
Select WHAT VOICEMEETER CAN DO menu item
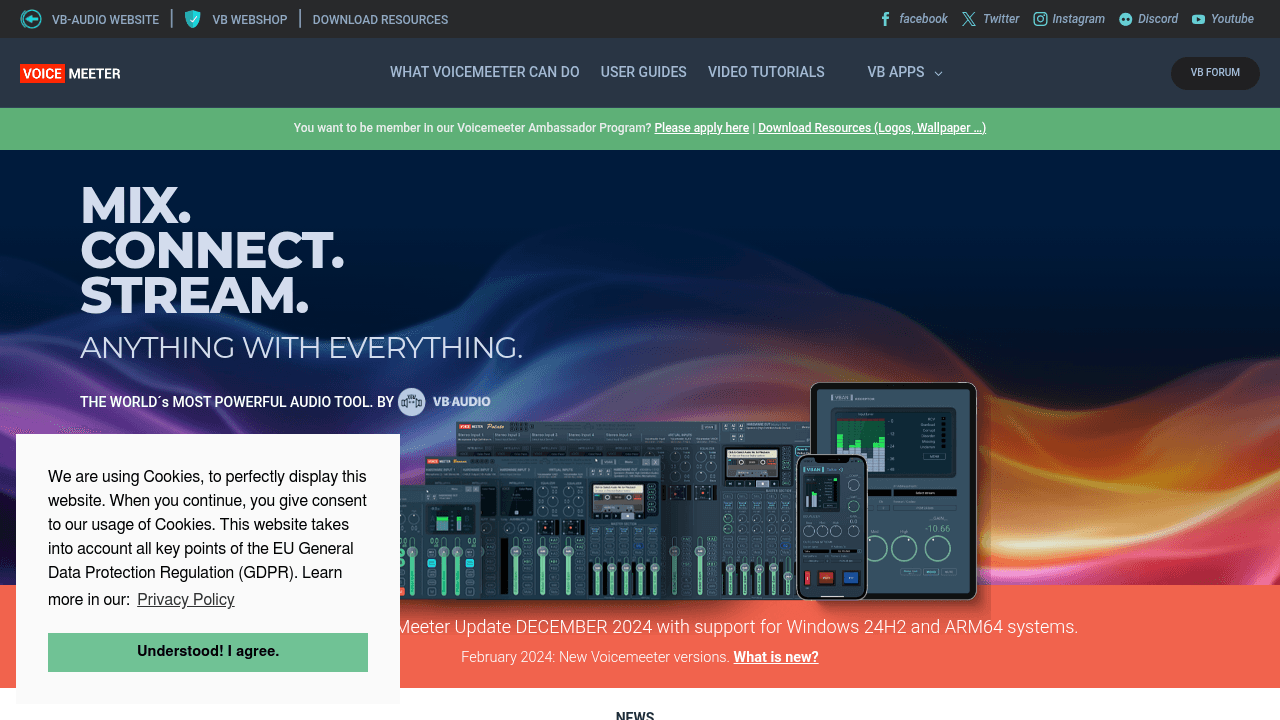click(484, 72)
